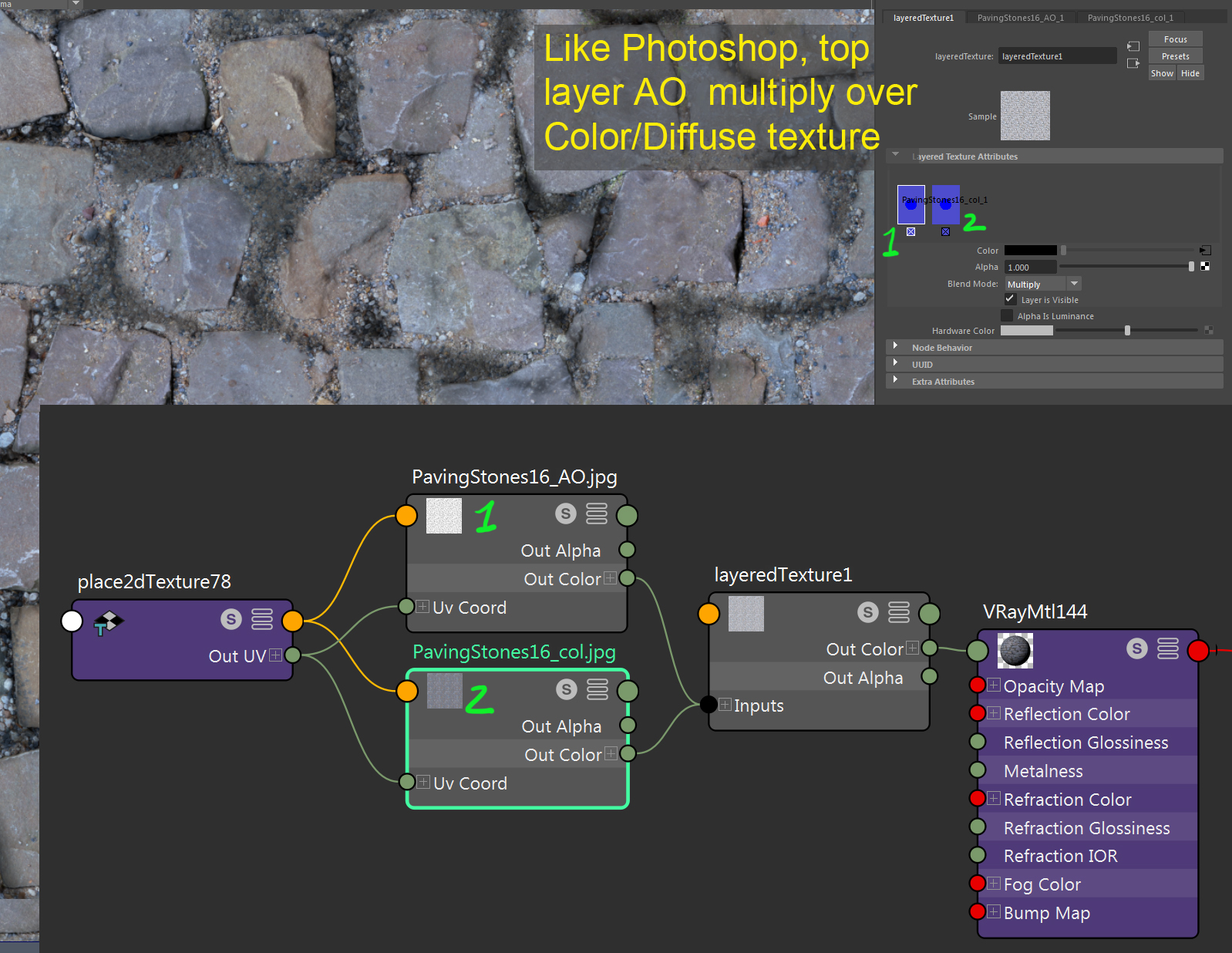Click the map button next to Color slider
This screenshot has width=1232, height=953.
1206,251
